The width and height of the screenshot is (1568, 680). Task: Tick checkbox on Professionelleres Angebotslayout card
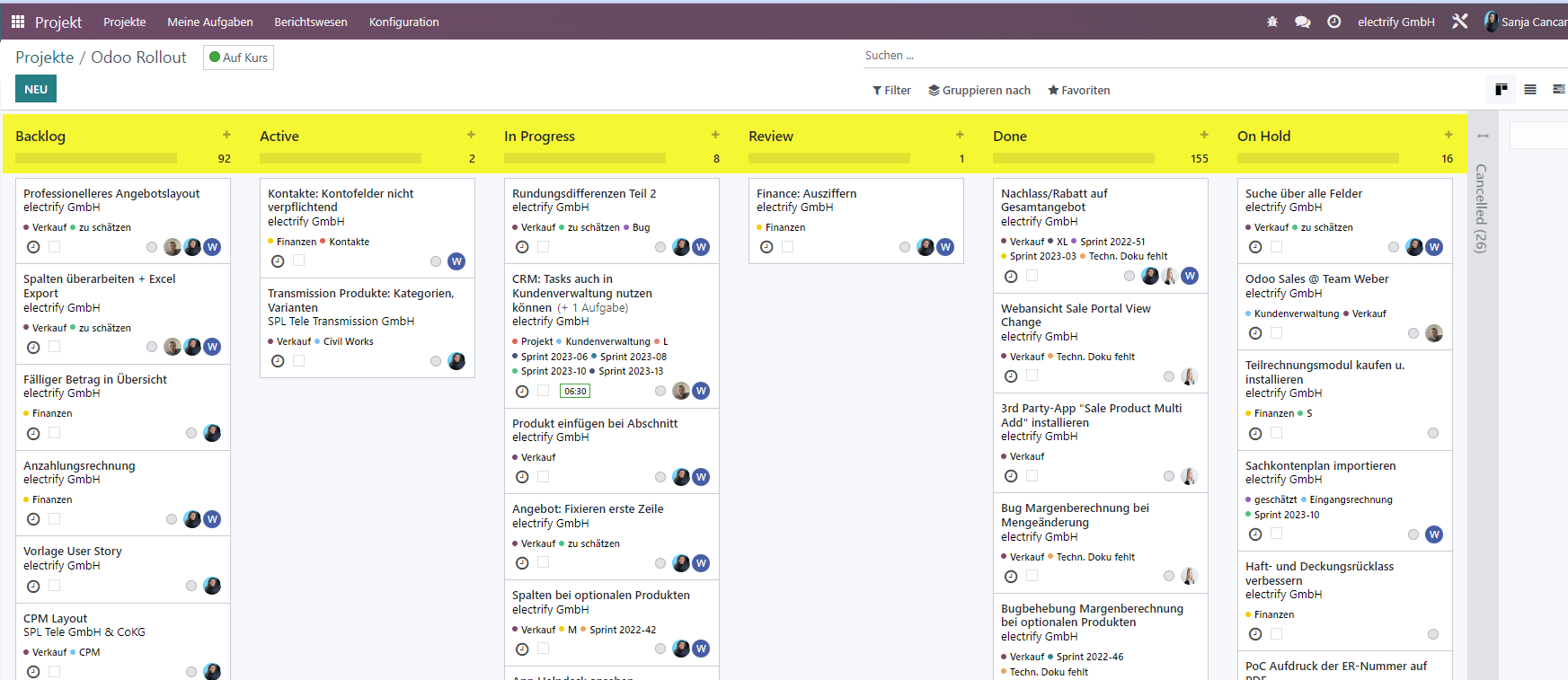pos(55,247)
